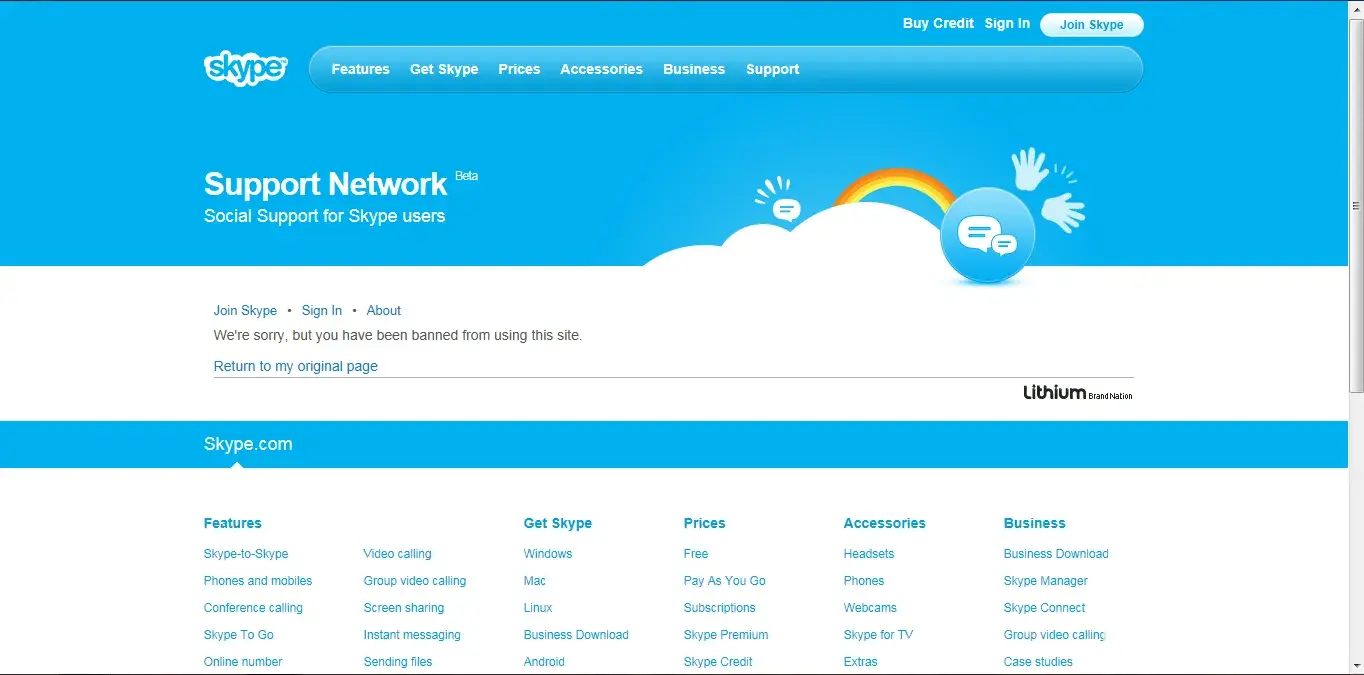Viewport: 1364px width, 675px height.
Task: Open the Get Skype navigation menu
Action: coord(444,69)
